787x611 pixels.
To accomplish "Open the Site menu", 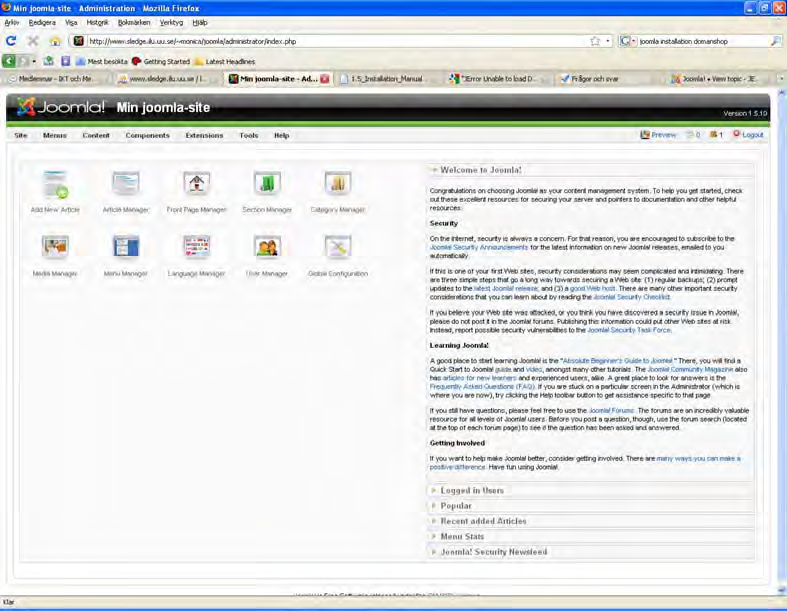I will 21,136.
